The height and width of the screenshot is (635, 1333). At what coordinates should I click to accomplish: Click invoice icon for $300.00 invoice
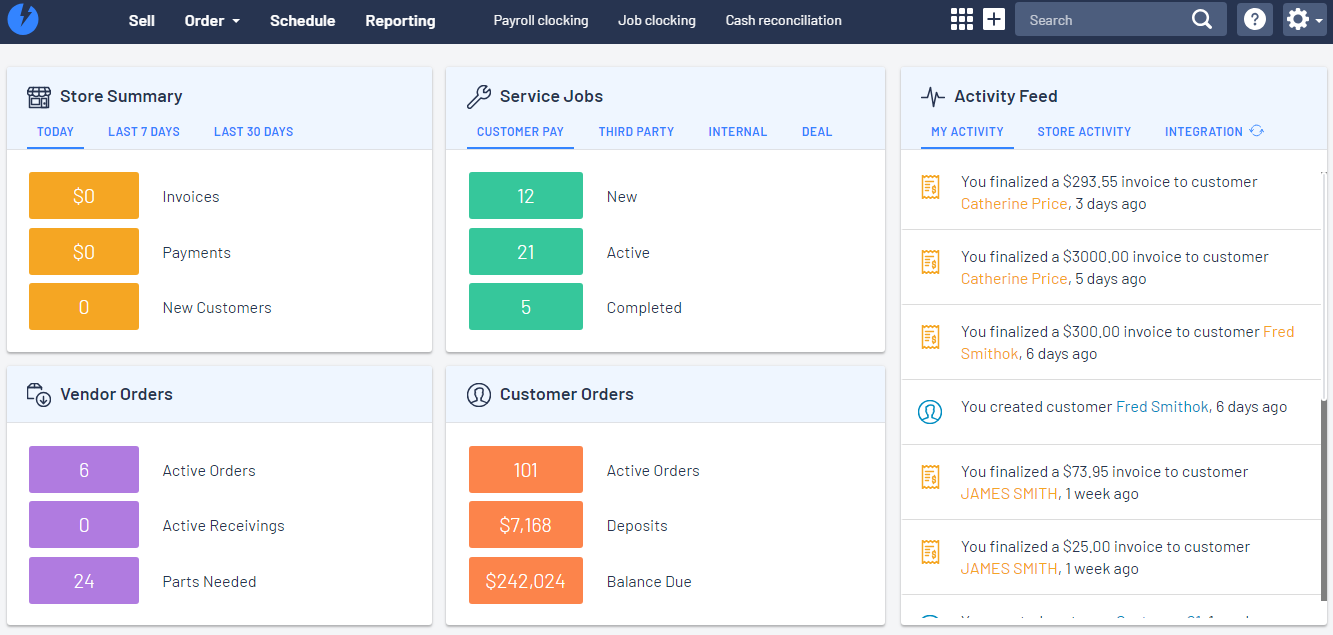point(930,337)
